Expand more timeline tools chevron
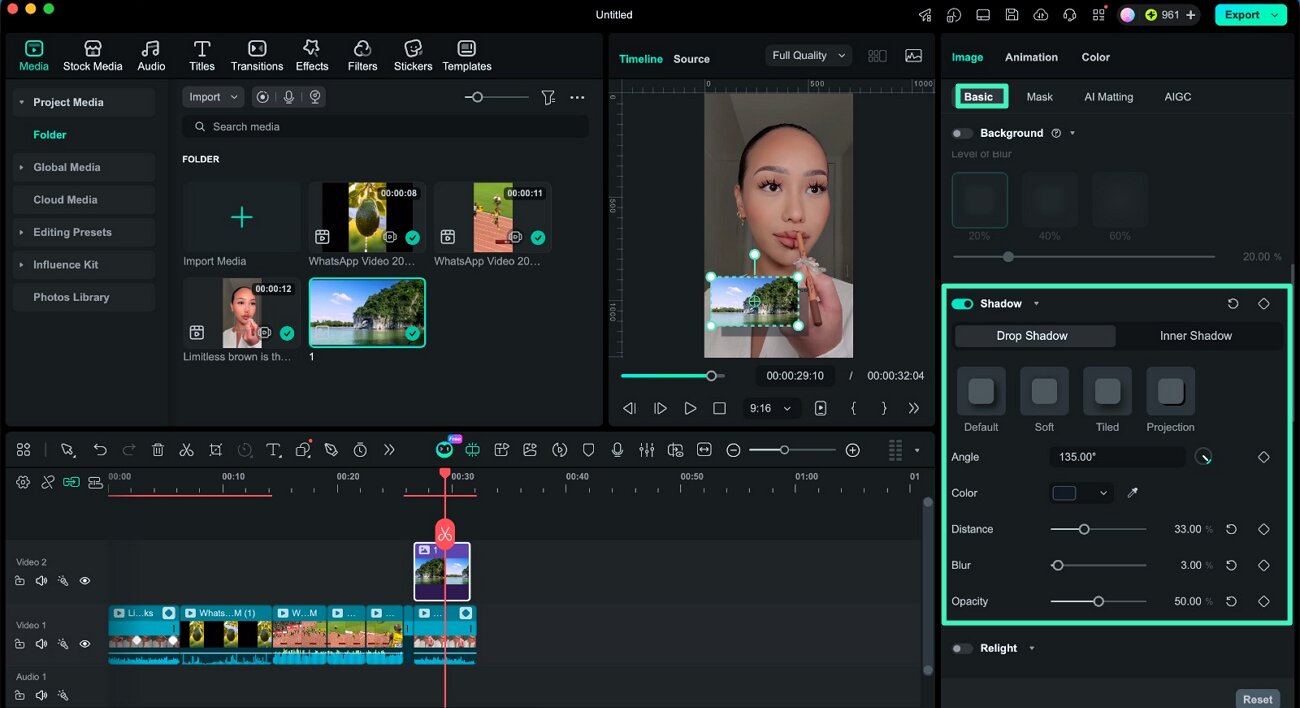Image resolution: width=1300 pixels, height=708 pixels. point(389,450)
